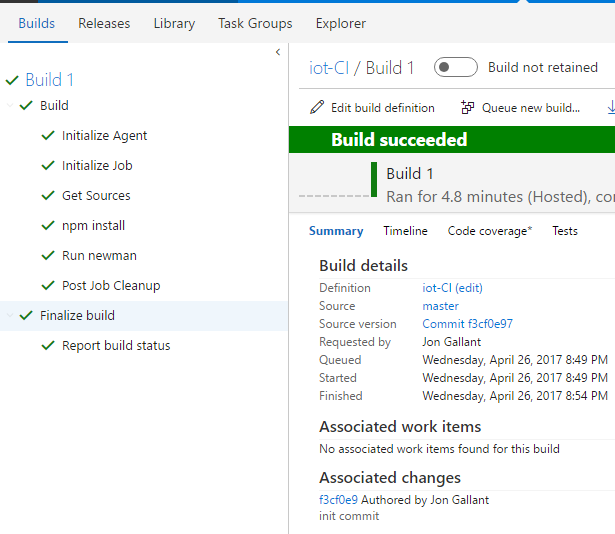Open the Timeline tab
Screen dimensions: 615x534
click(405, 231)
